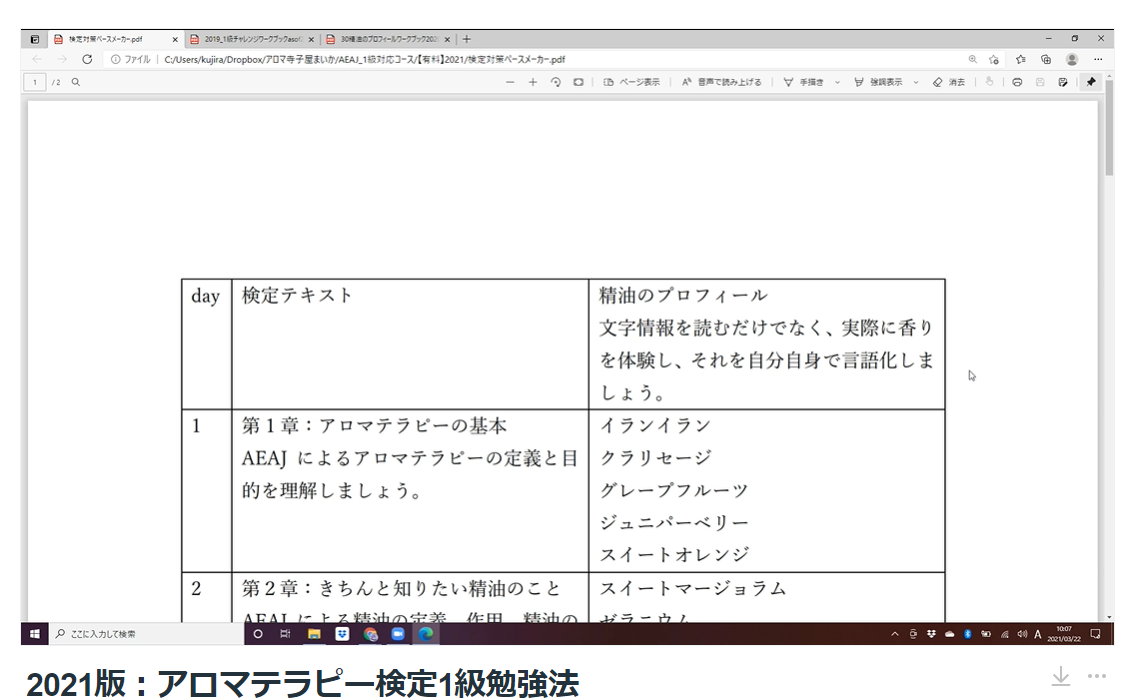Go forward to next page
This screenshot has height=699, width=1130.
[x=62, y=59]
